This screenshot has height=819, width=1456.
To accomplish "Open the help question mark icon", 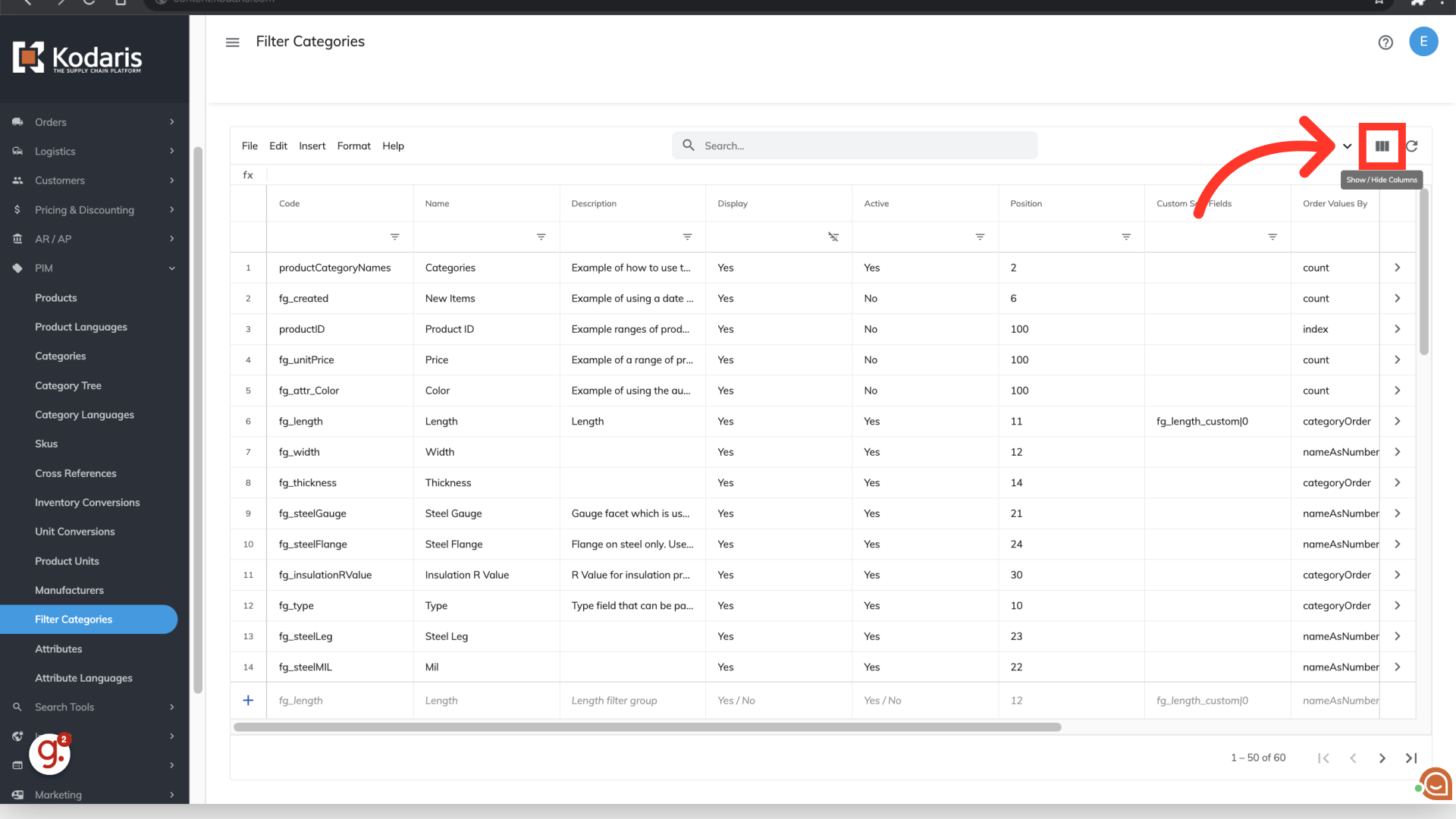I will coord(1385,42).
